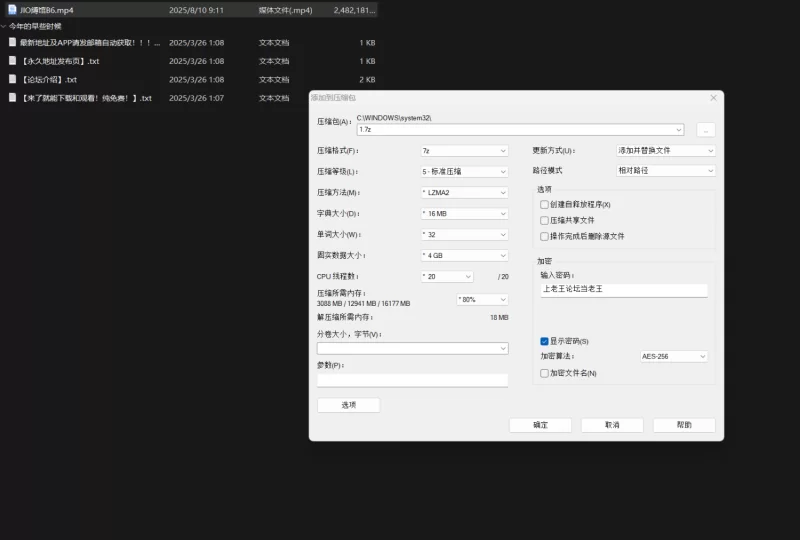Screen dimensions: 800x540
Task: Open the 压缩格式 dropdown showing 7z
Action: click(x=464, y=151)
